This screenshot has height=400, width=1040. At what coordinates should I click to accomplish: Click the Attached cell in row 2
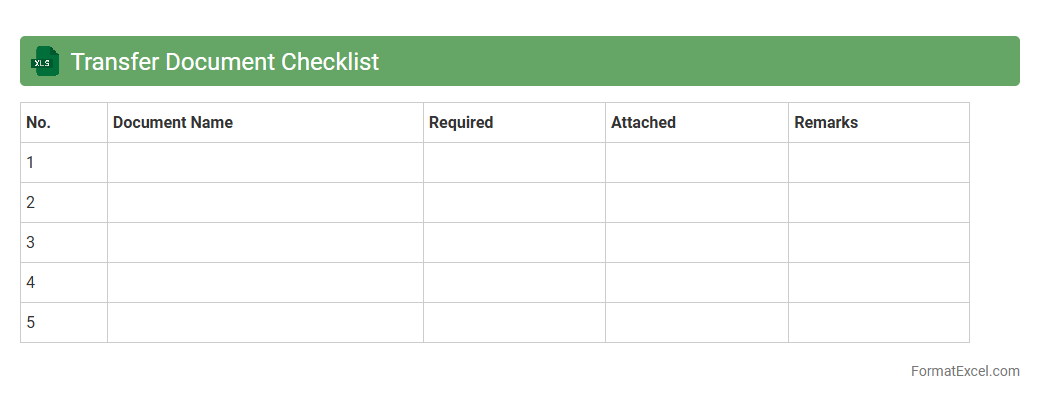pos(696,203)
